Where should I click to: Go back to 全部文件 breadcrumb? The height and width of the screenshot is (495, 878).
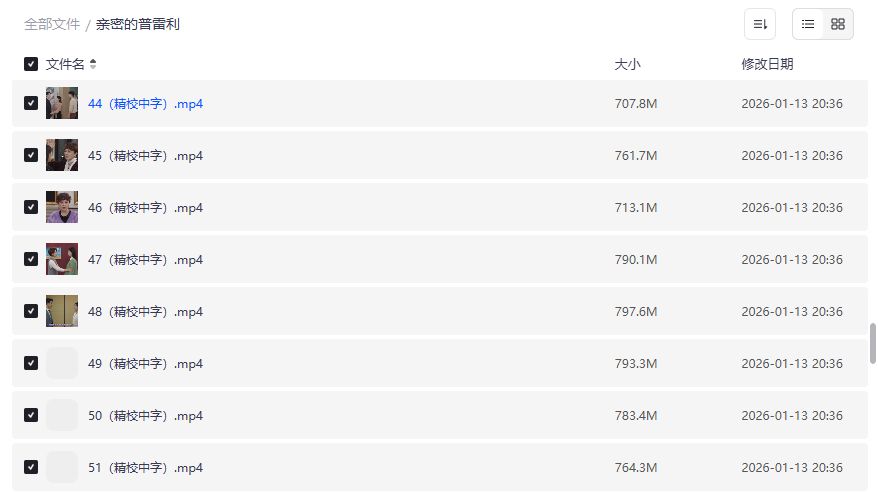tap(52, 24)
